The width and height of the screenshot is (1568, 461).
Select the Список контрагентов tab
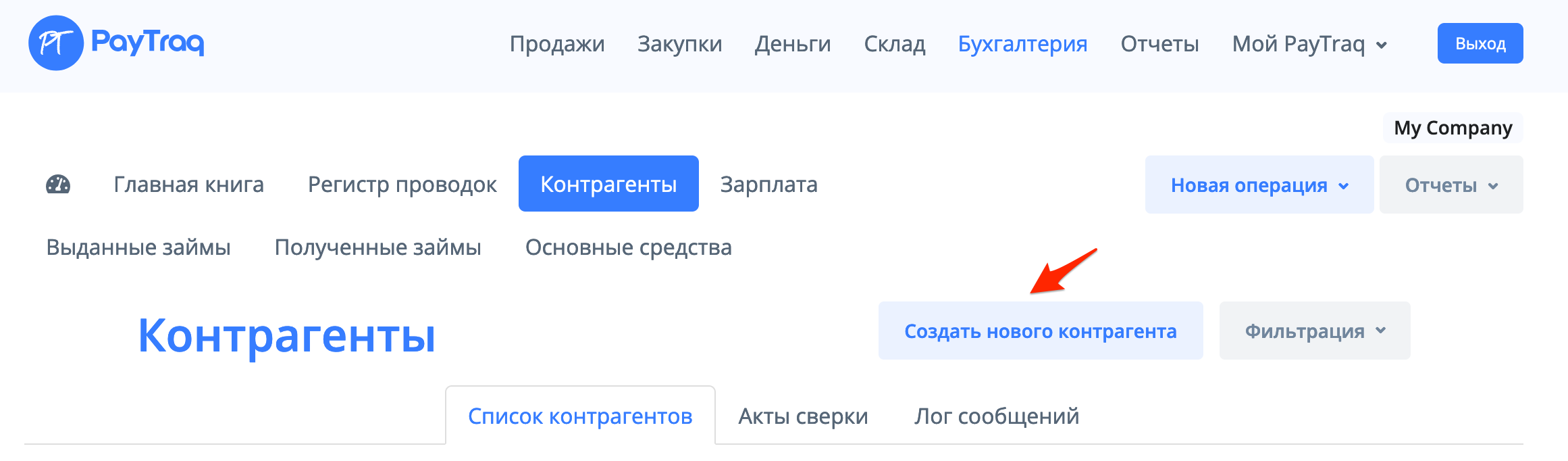[x=580, y=416]
